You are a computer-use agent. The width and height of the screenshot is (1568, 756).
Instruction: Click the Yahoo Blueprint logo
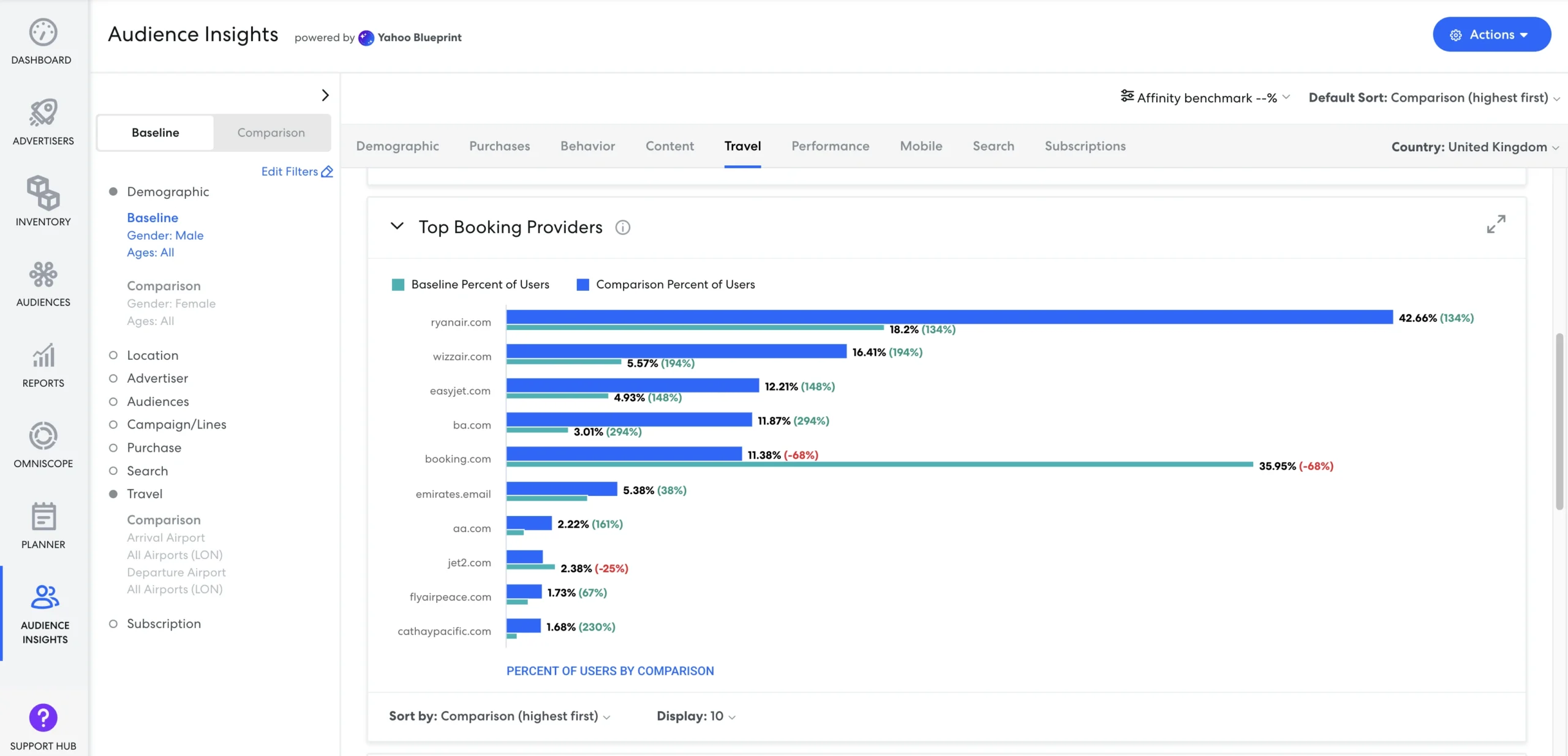coord(366,37)
